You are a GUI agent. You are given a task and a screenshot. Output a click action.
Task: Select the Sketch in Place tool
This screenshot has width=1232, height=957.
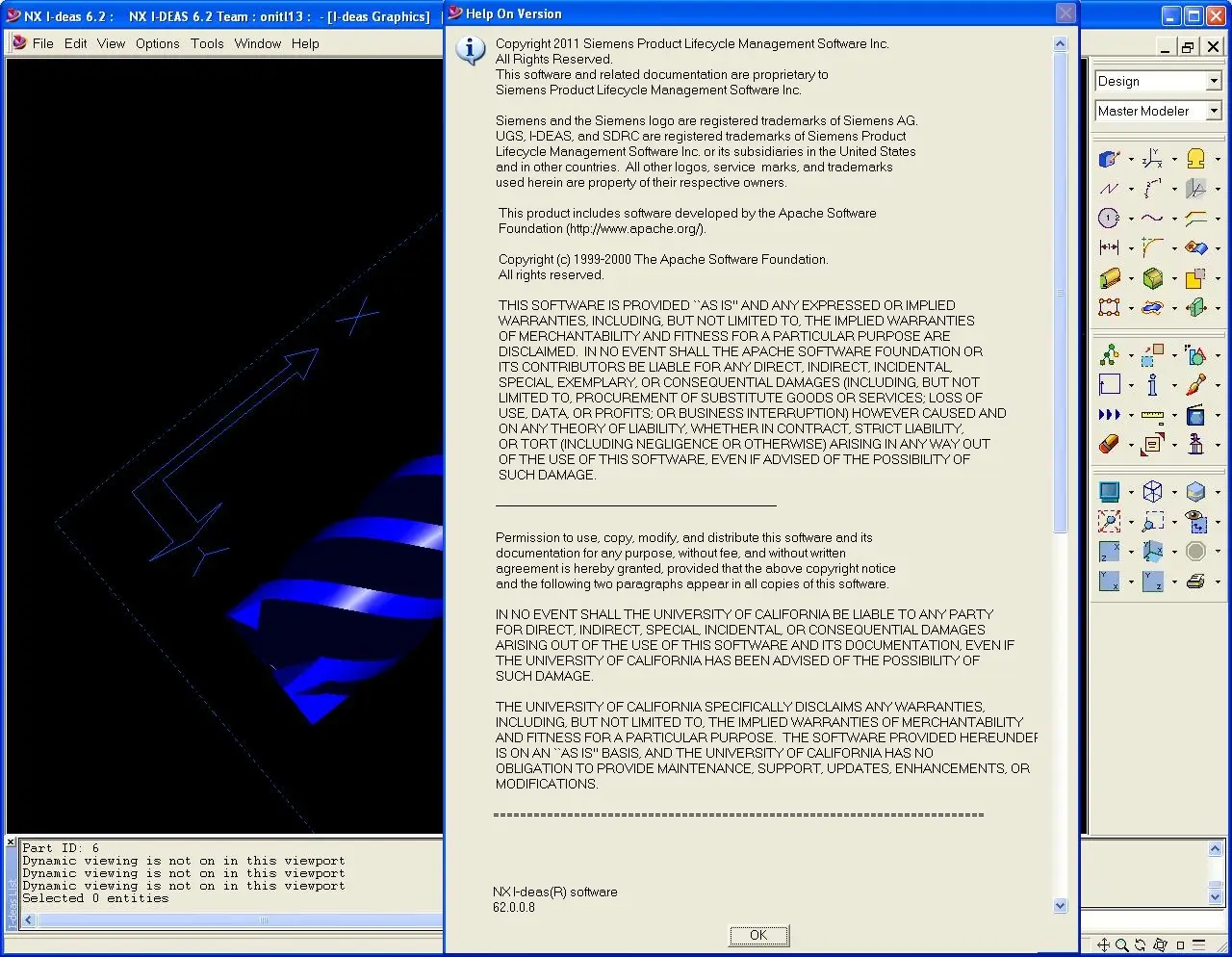(1110, 159)
